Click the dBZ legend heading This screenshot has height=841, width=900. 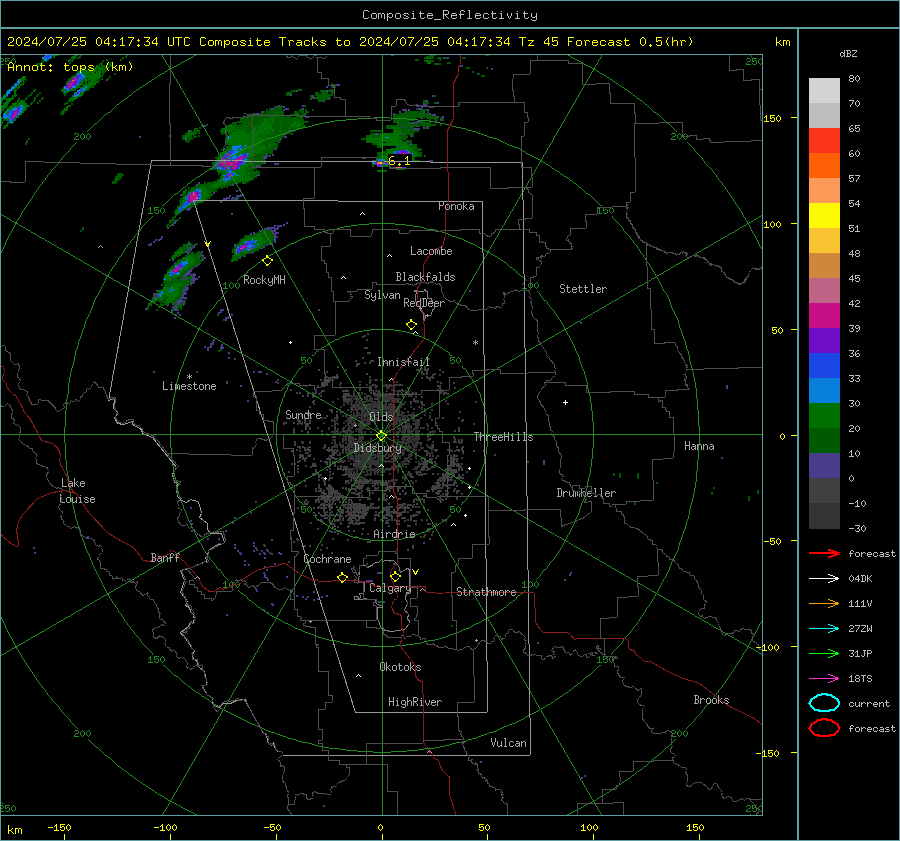click(848, 54)
